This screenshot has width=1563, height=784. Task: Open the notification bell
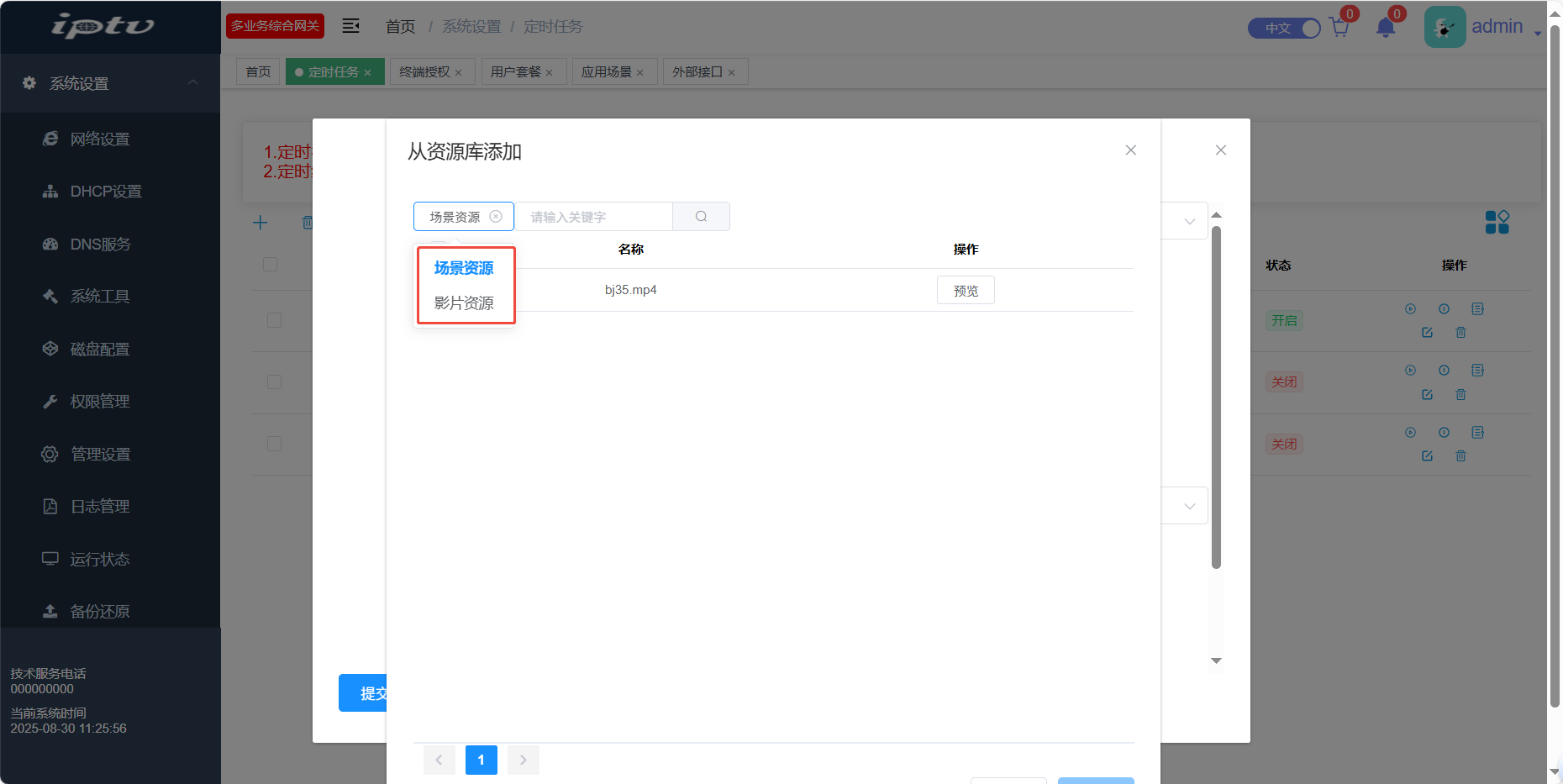1386,28
